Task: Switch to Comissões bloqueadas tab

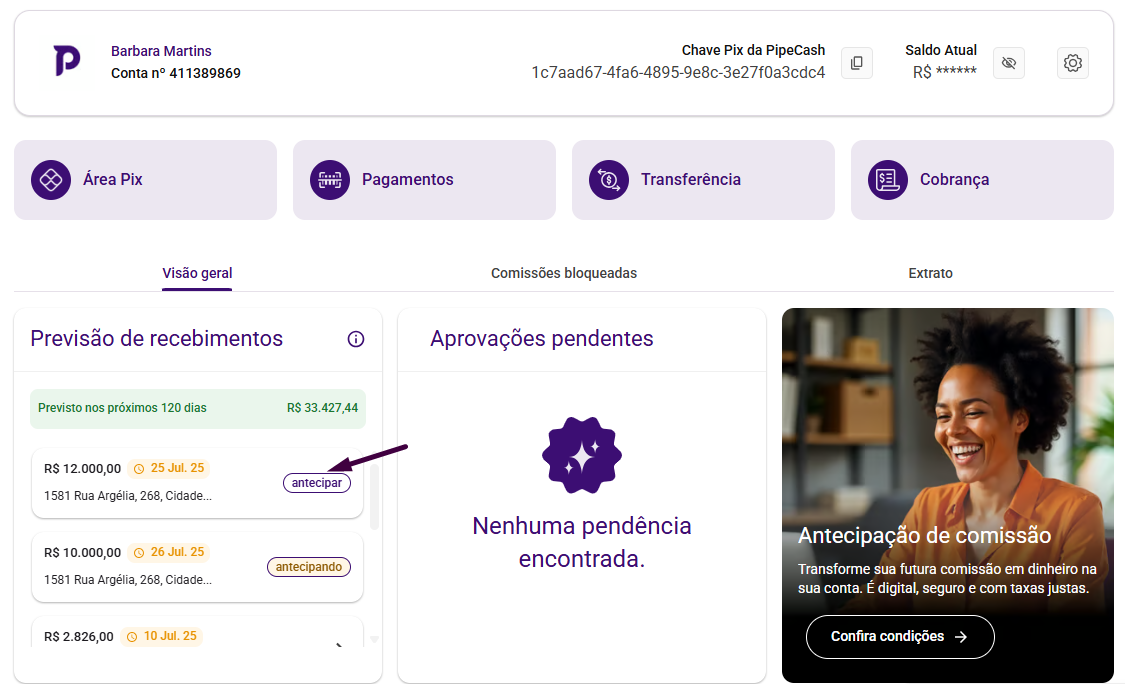Action: click(564, 273)
